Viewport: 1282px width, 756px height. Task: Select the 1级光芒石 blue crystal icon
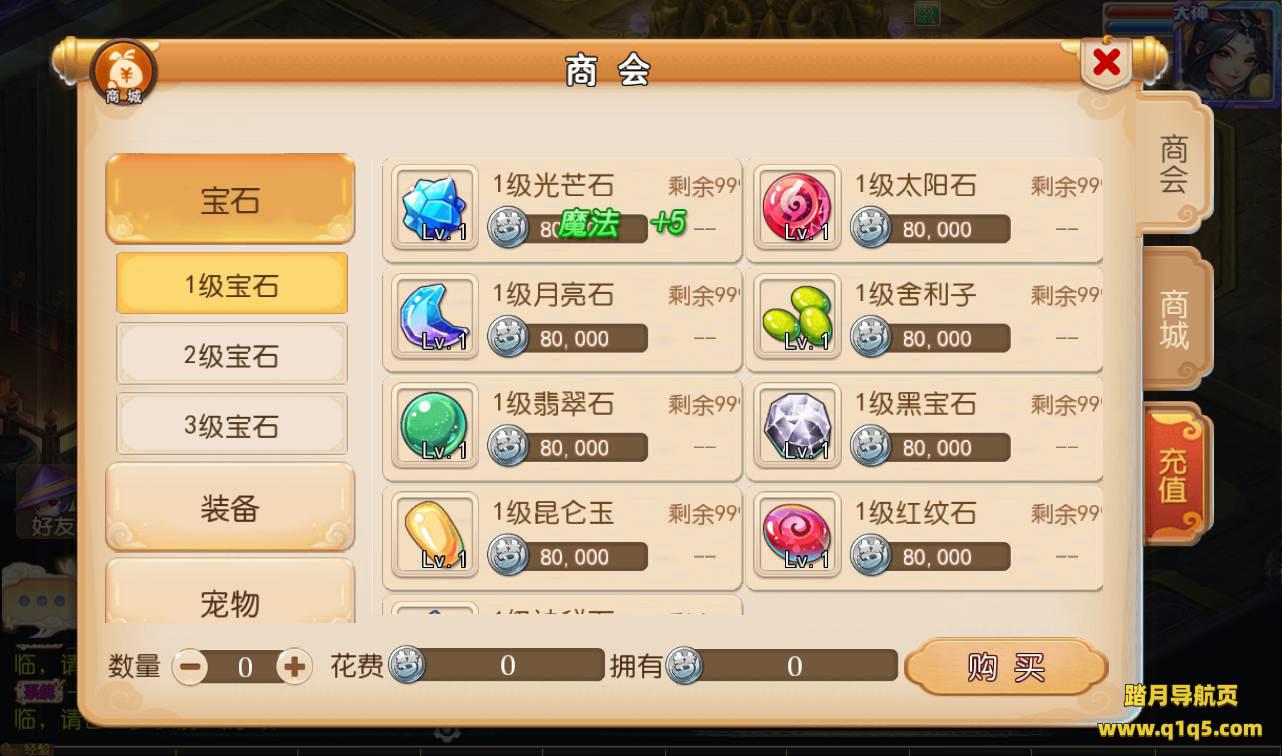(434, 208)
